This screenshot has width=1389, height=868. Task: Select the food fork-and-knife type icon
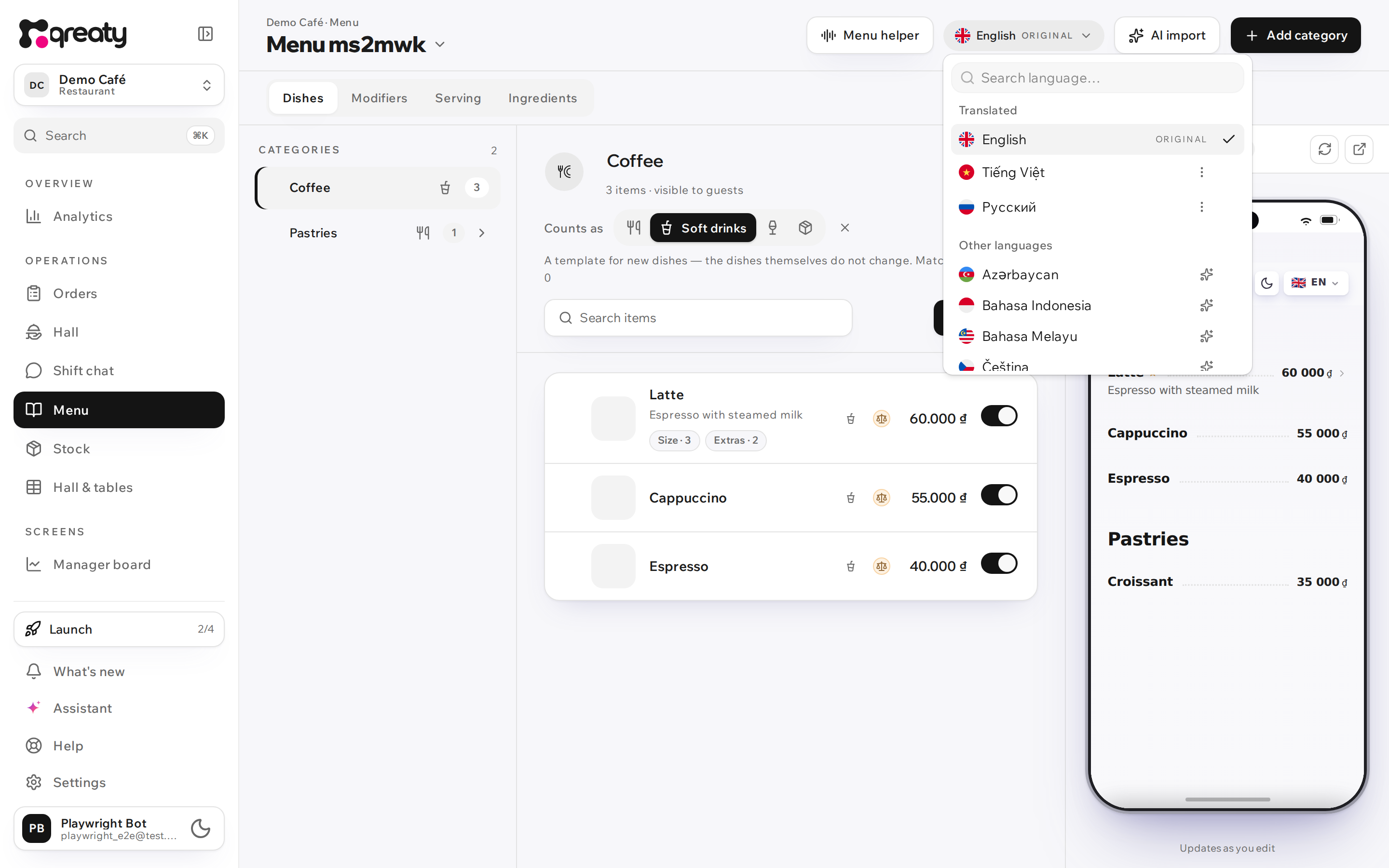point(634,228)
